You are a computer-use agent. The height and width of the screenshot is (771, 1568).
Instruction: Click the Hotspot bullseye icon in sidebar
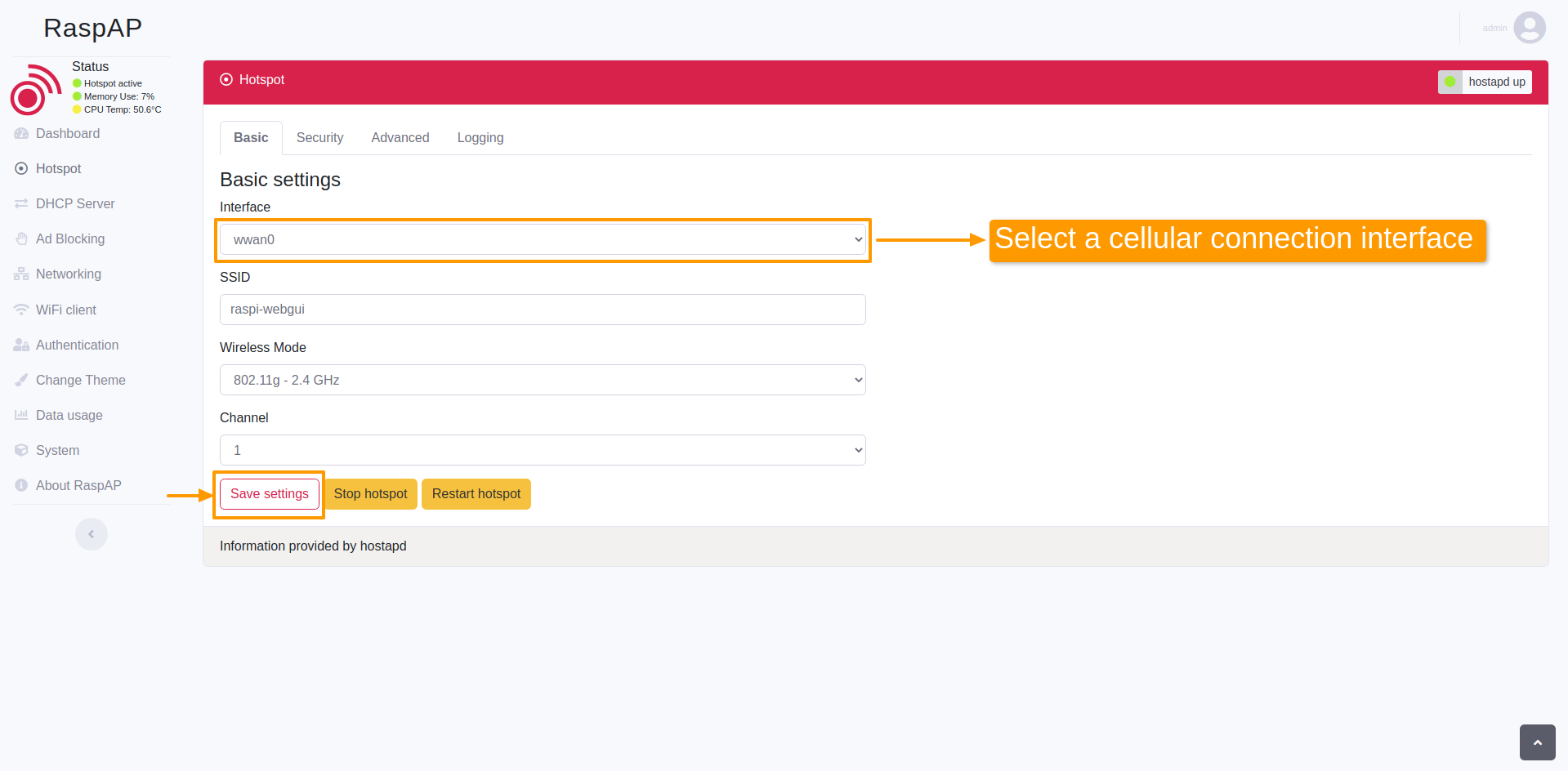(21, 168)
